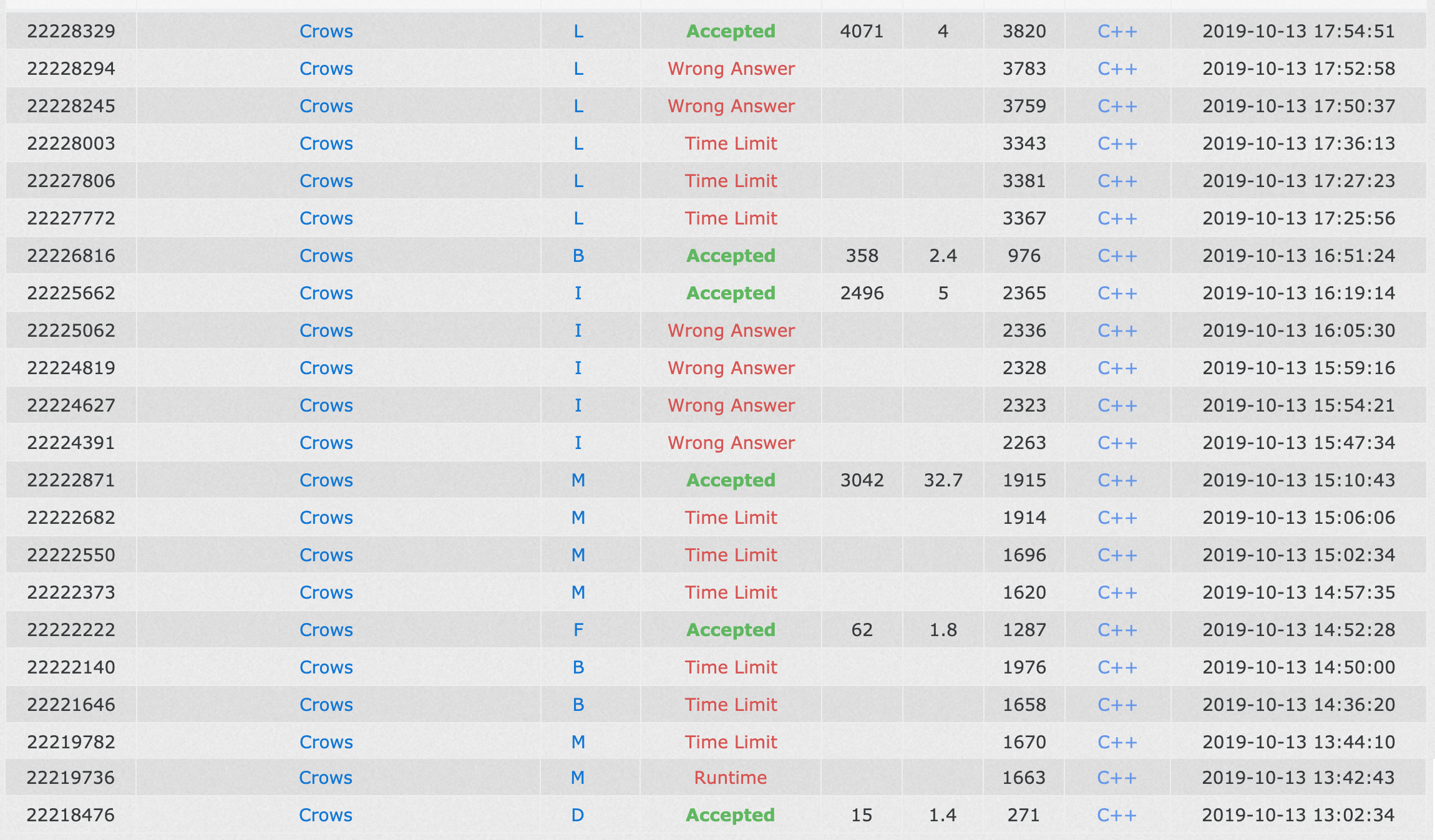This screenshot has height=840, width=1435.
Task: Click Crows link in run 22224391 row
Action: point(326,443)
